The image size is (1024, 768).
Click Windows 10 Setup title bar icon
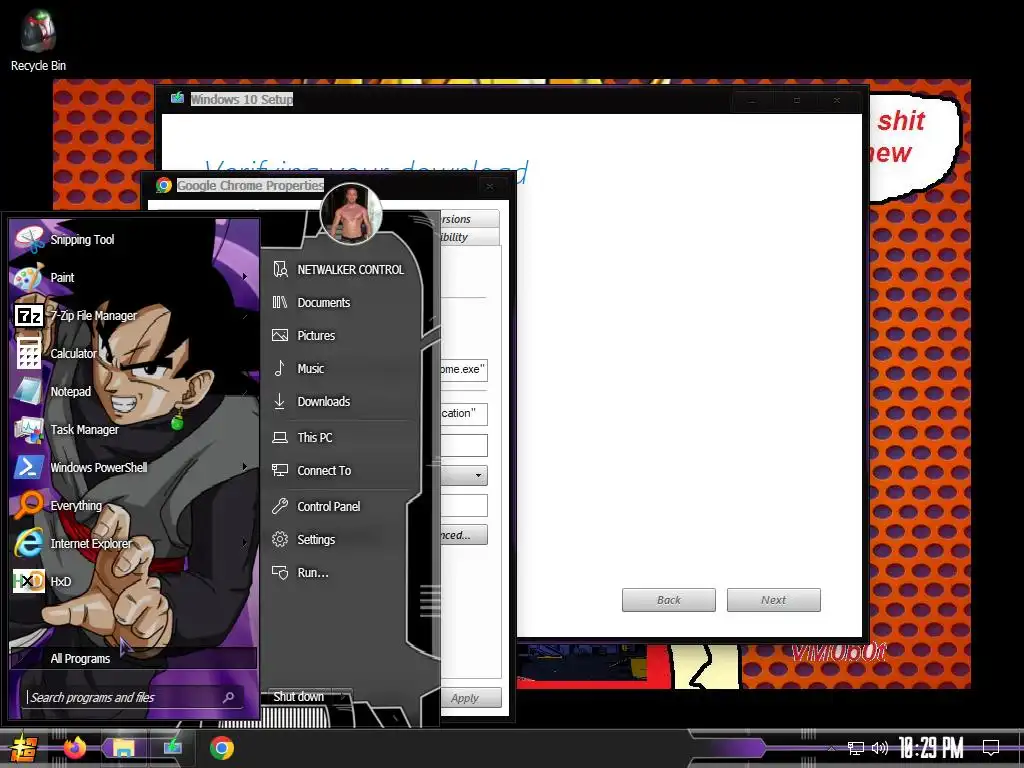178,99
